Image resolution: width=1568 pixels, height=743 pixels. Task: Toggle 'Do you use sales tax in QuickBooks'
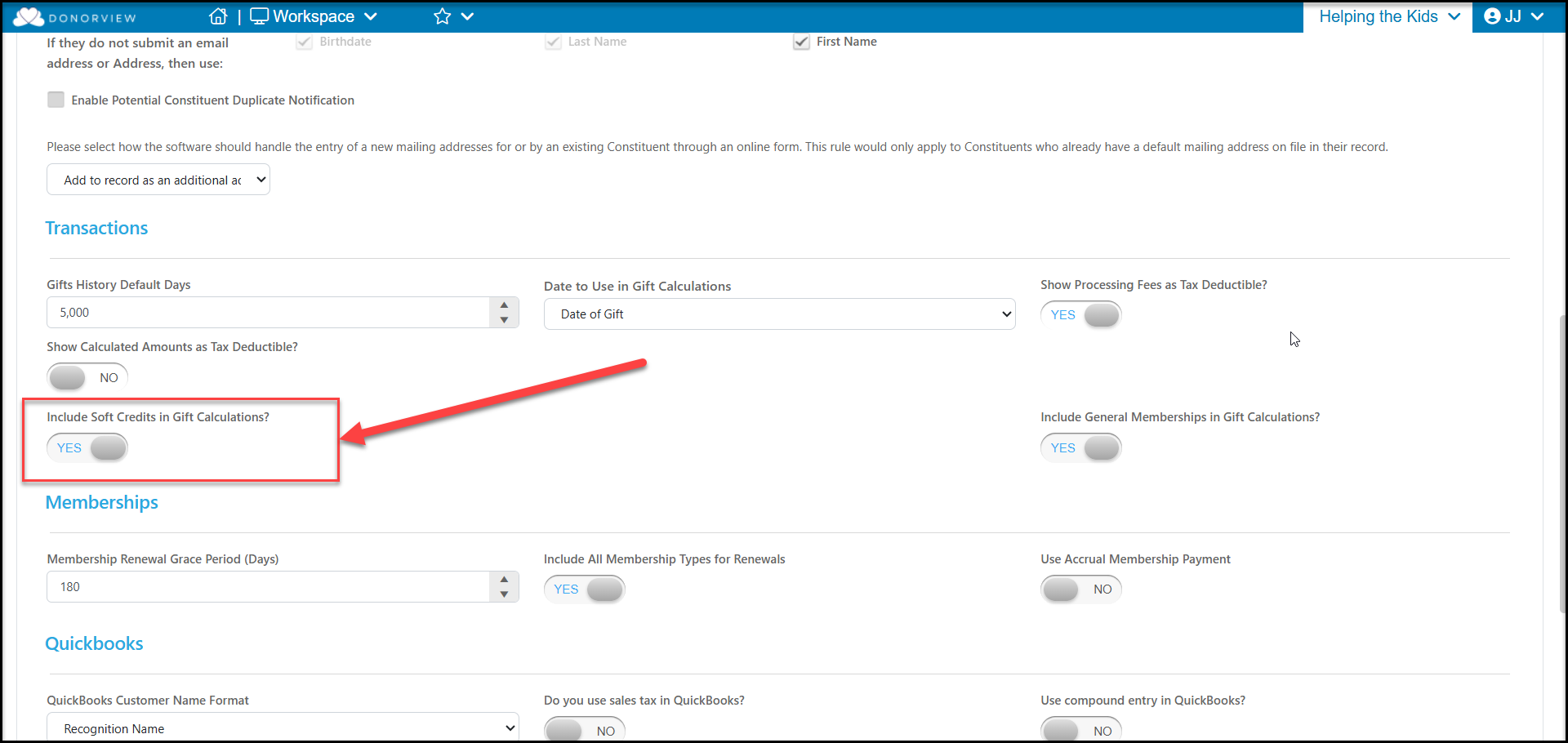[x=584, y=730]
